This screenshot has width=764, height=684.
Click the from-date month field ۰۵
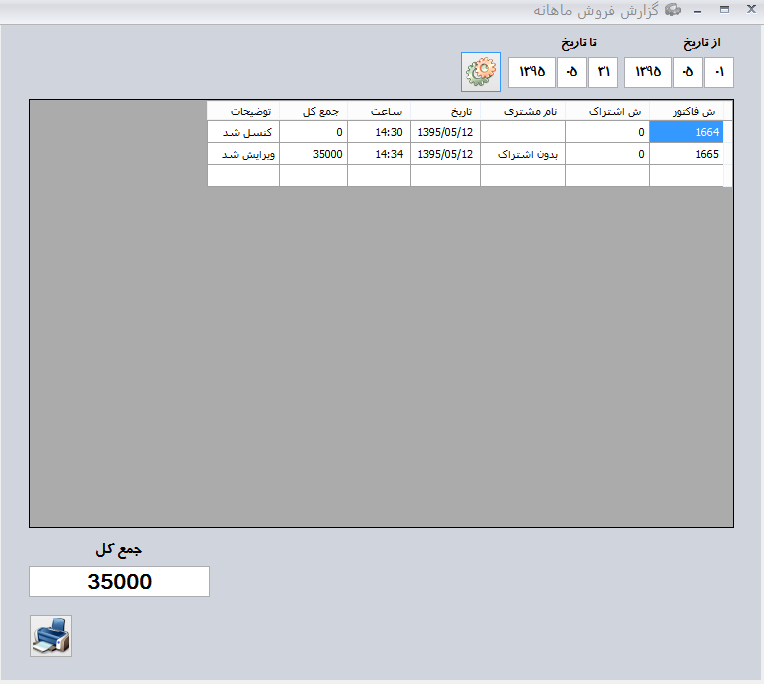click(688, 73)
